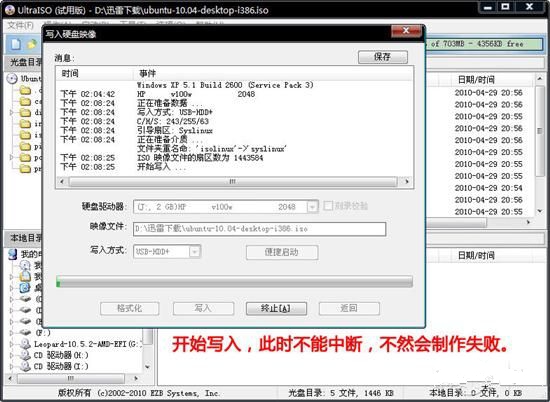Click log entry "Windows XP 5.1 Build 2600"
Viewport: 550px width, 402px height.
click(225, 85)
